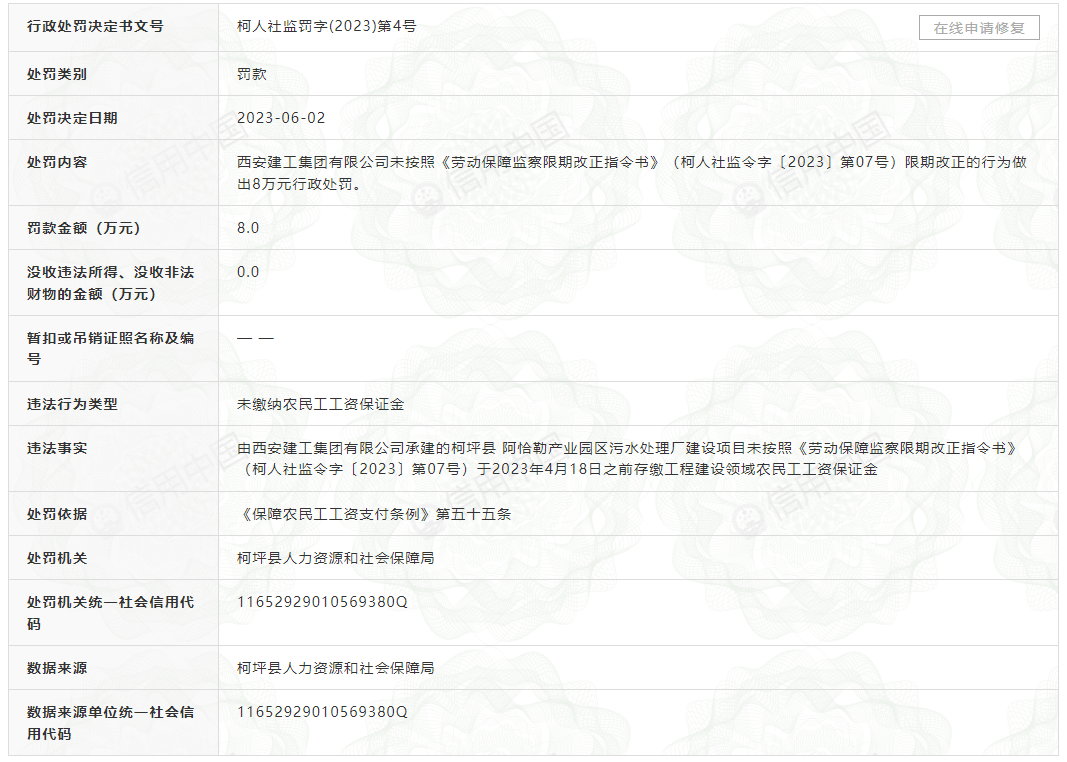The image size is (1067, 762).
Task: Select the 违法行为类型 label
Action: 72,404
